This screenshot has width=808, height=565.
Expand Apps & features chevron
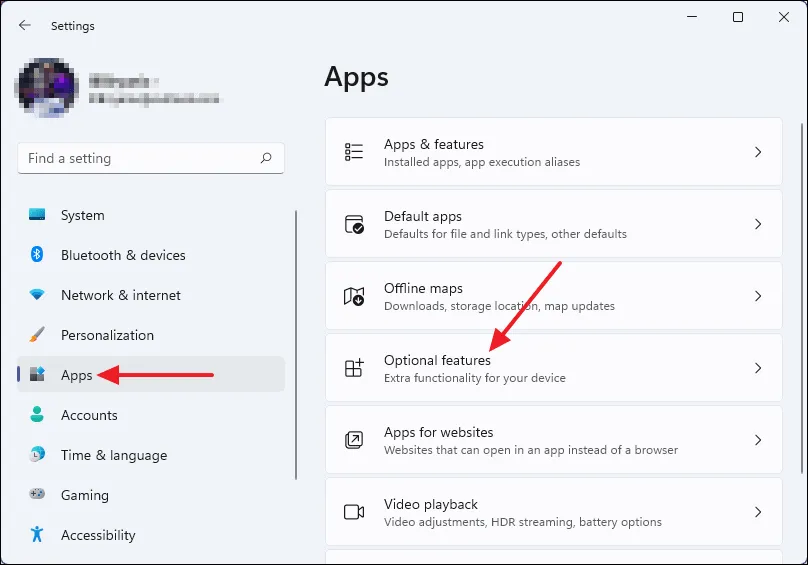click(758, 152)
